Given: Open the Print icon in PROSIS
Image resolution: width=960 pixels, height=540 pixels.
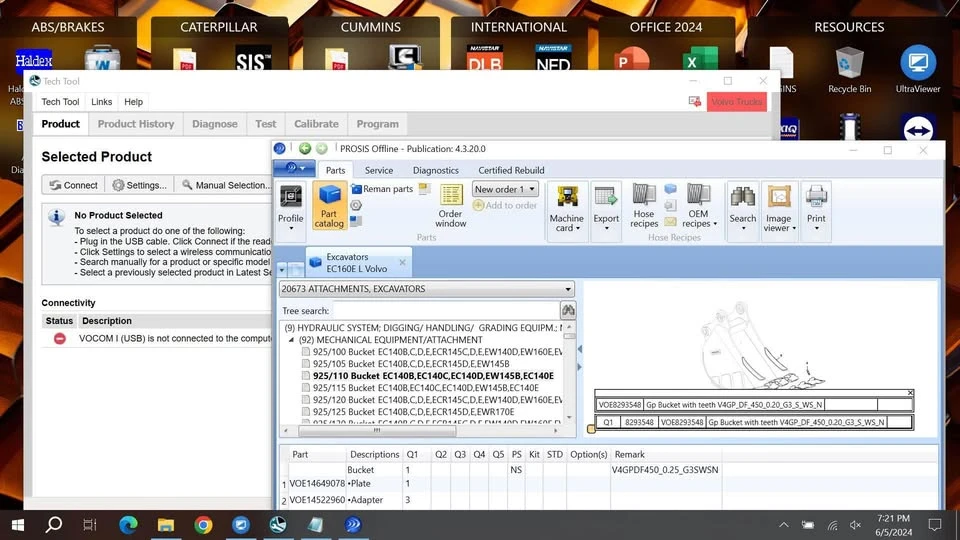Looking at the screenshot, I should (x=816, y=209).
